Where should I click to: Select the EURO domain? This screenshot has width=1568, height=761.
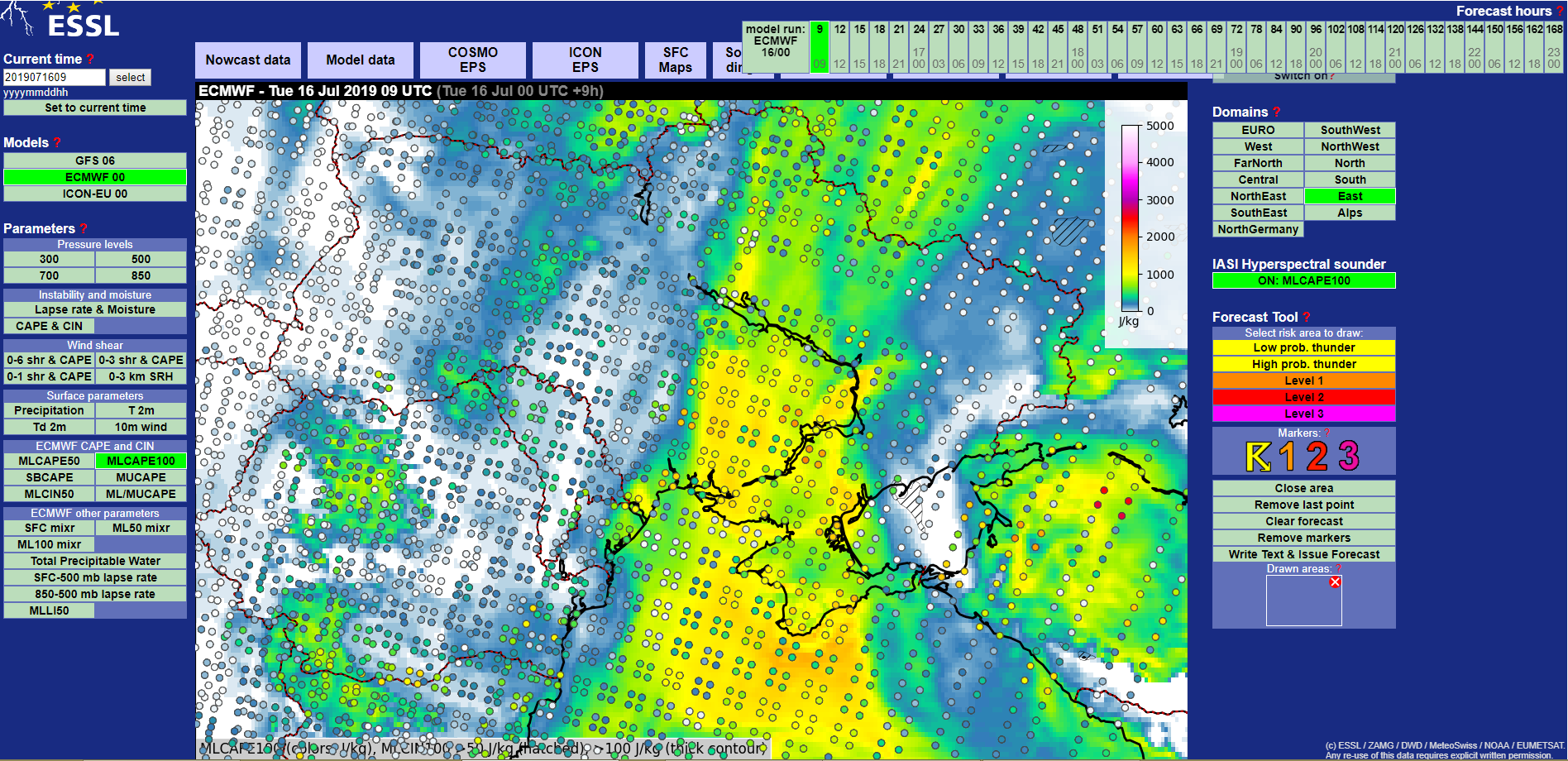tap(1258, 130)
